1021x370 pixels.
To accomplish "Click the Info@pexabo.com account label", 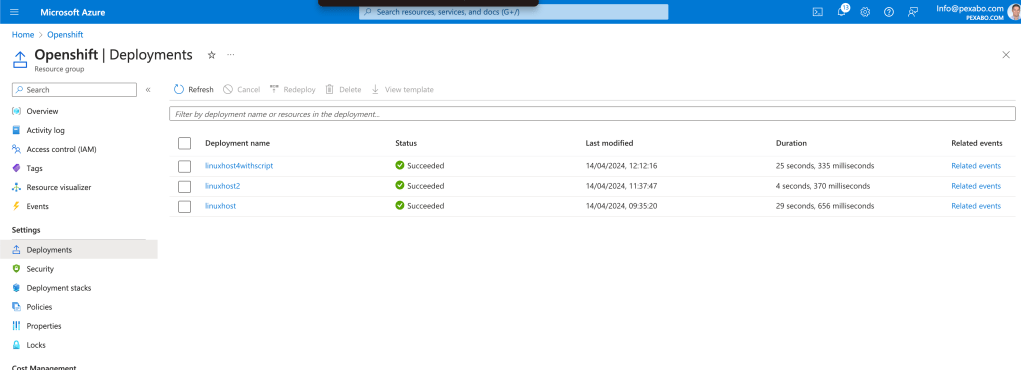I will 969,8.
